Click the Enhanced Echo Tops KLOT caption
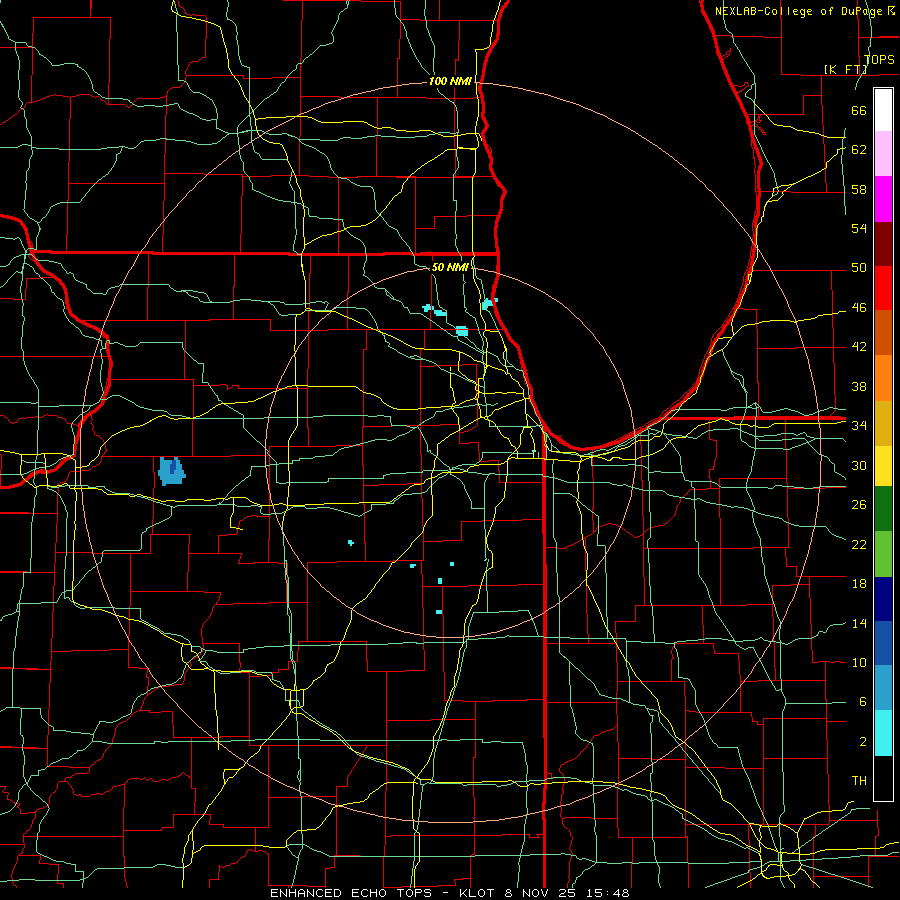900x900 pixels. pyautogui.click(x=449, y=893)
